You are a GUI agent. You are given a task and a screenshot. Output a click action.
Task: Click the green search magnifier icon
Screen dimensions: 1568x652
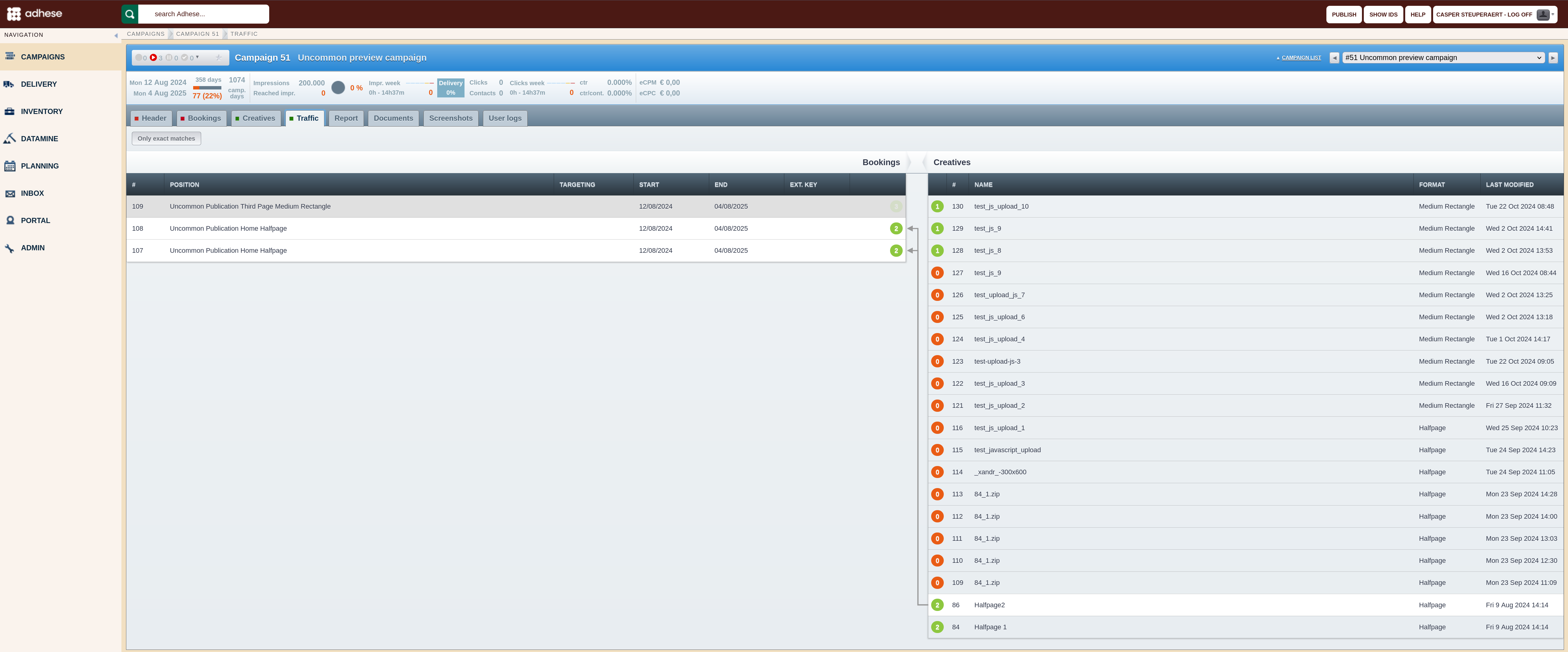click(130, 14)
